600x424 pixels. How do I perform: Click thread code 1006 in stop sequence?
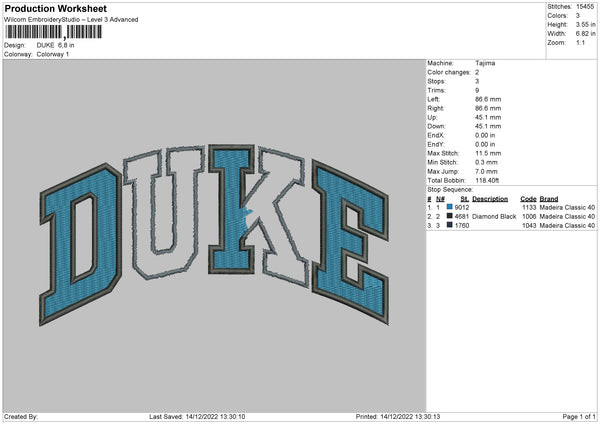pos(529,216)
